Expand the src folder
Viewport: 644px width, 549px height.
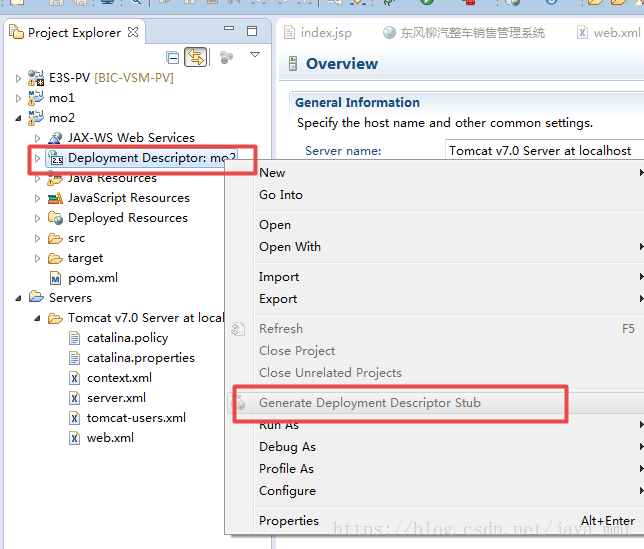pyautogui.click(x=37, y=238)
